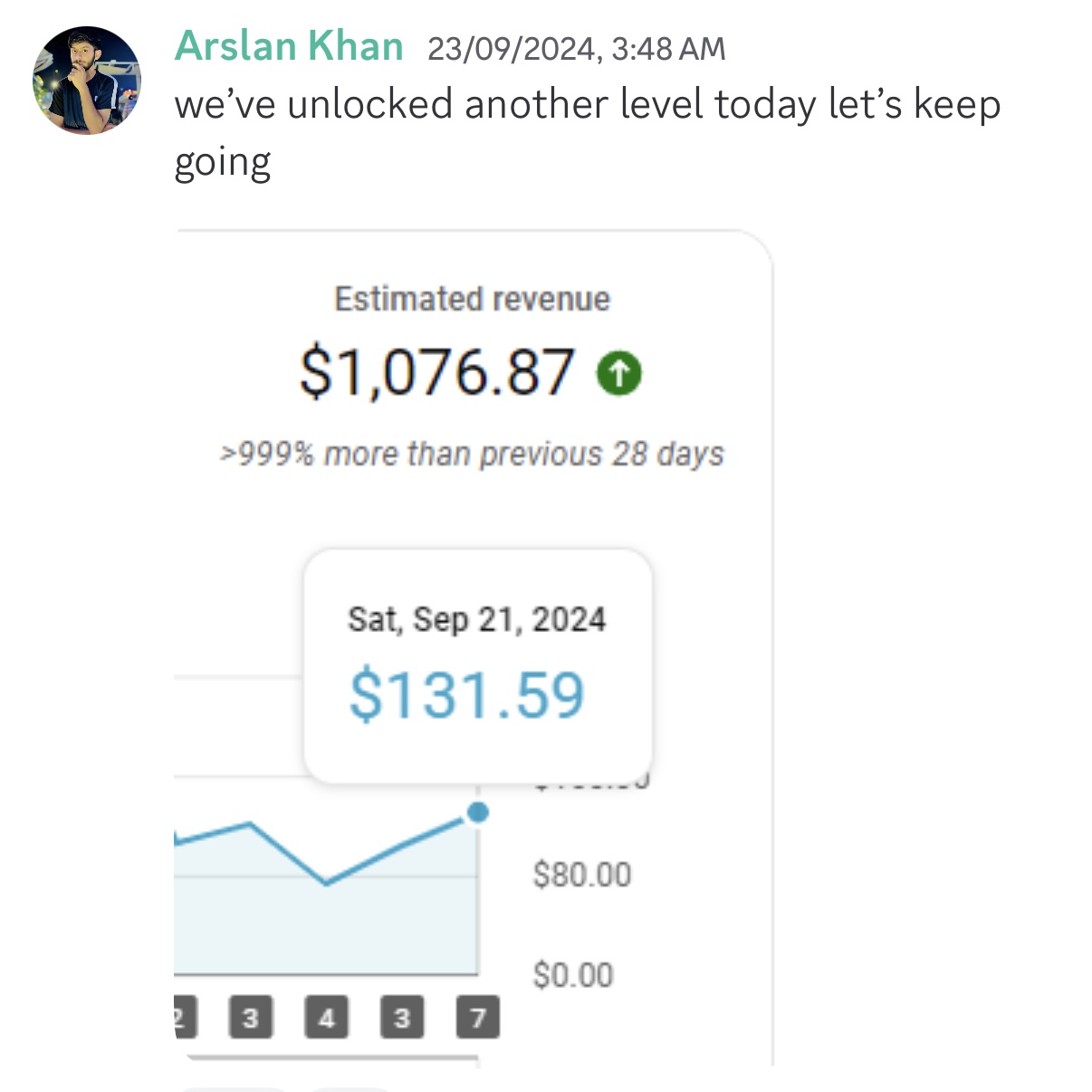Open the attached revenue screenshot image
1092x1092 pixels.
(474, 648)
